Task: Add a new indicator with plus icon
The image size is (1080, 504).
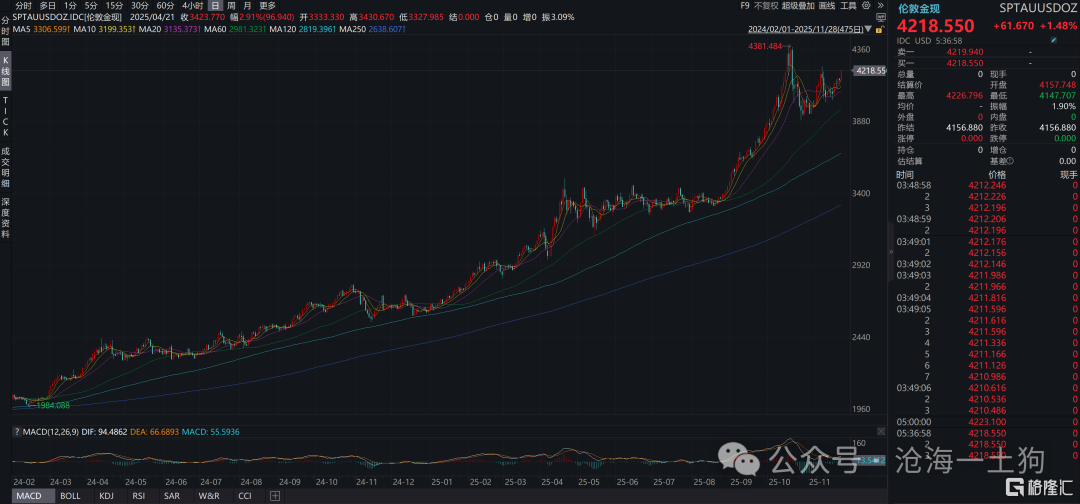Action: 274,496
